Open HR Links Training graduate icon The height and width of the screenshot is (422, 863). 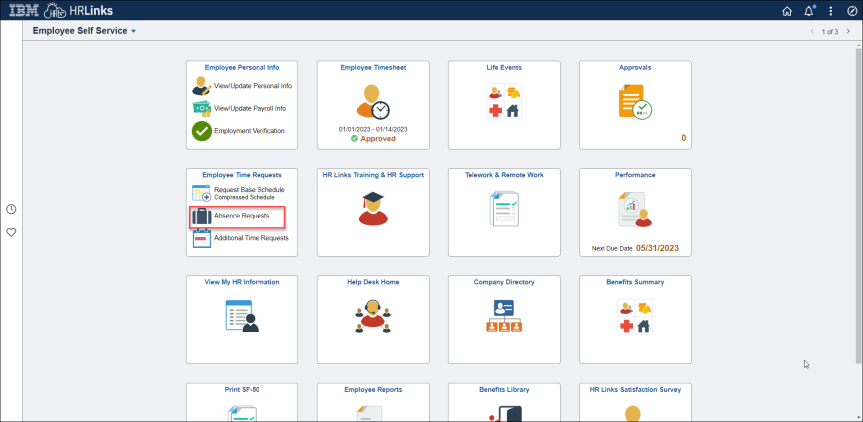(x=373, y=208)
